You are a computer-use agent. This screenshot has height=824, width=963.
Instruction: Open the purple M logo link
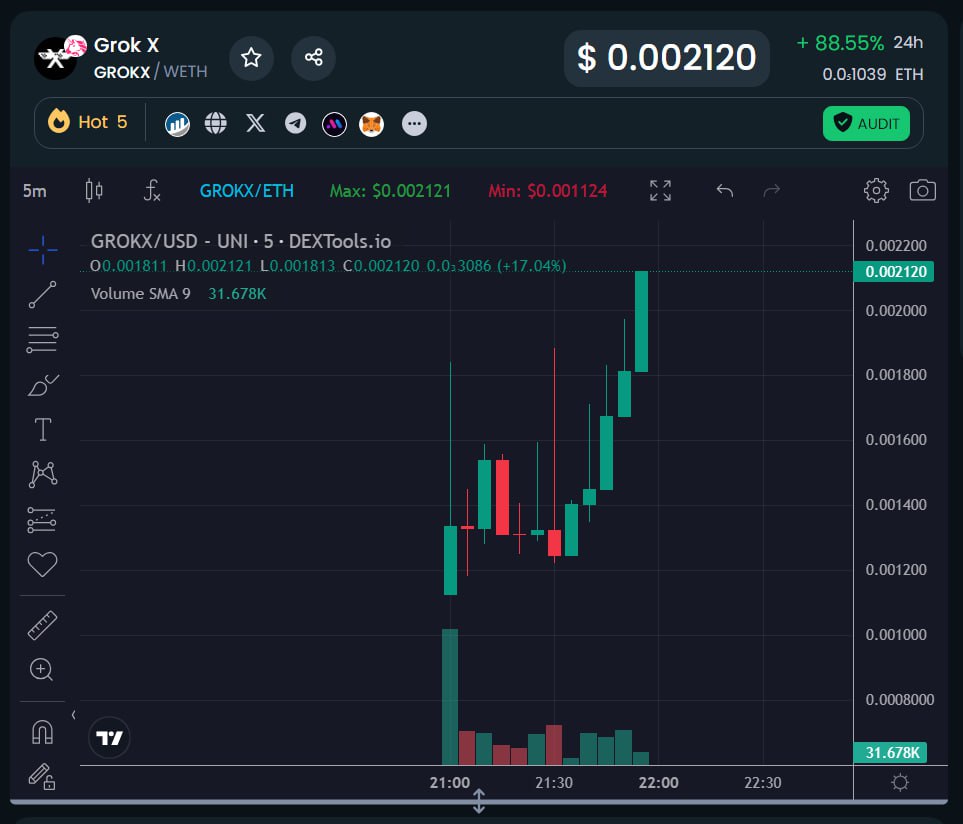click(x=334, y=124)
